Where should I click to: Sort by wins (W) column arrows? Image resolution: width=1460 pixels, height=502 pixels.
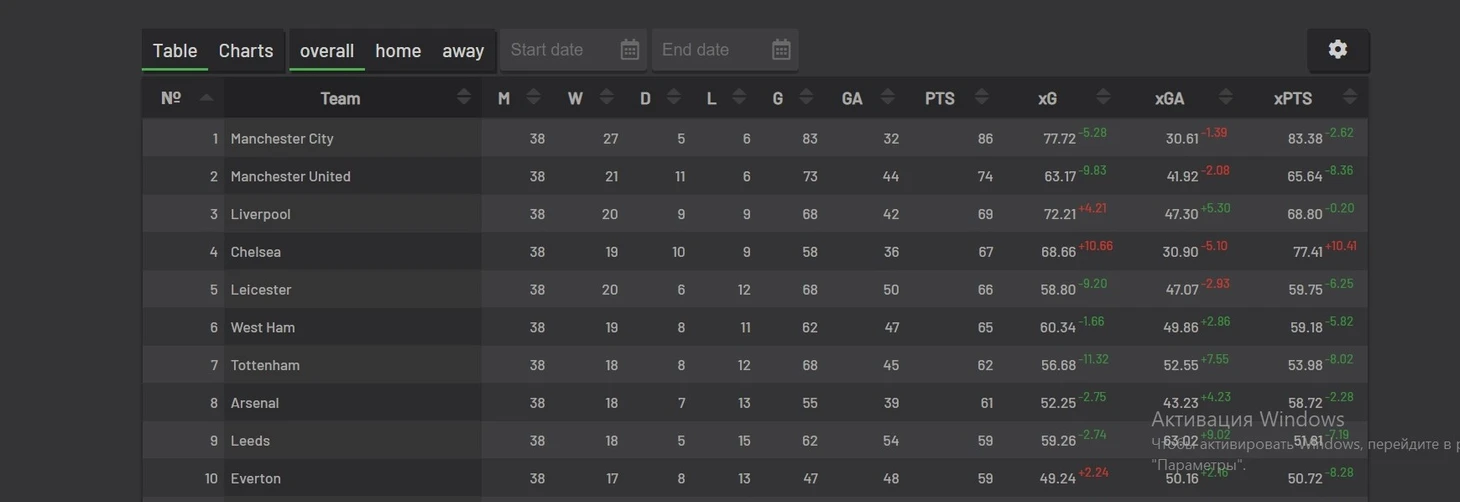pyautogui.click(x=606, y=97)
